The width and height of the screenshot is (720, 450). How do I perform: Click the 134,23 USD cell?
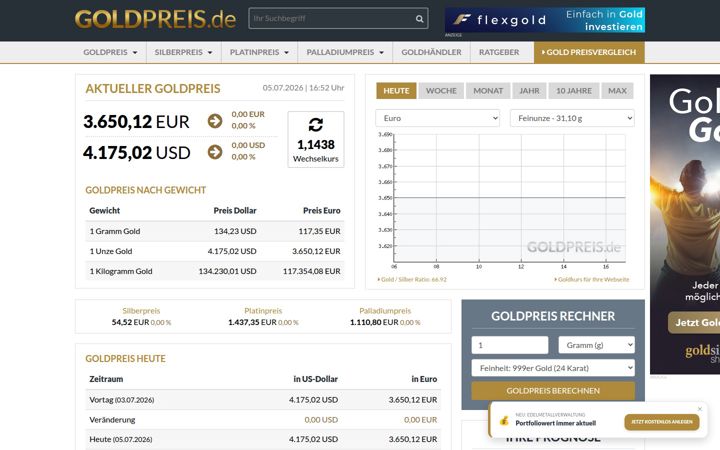click(235, 231)
